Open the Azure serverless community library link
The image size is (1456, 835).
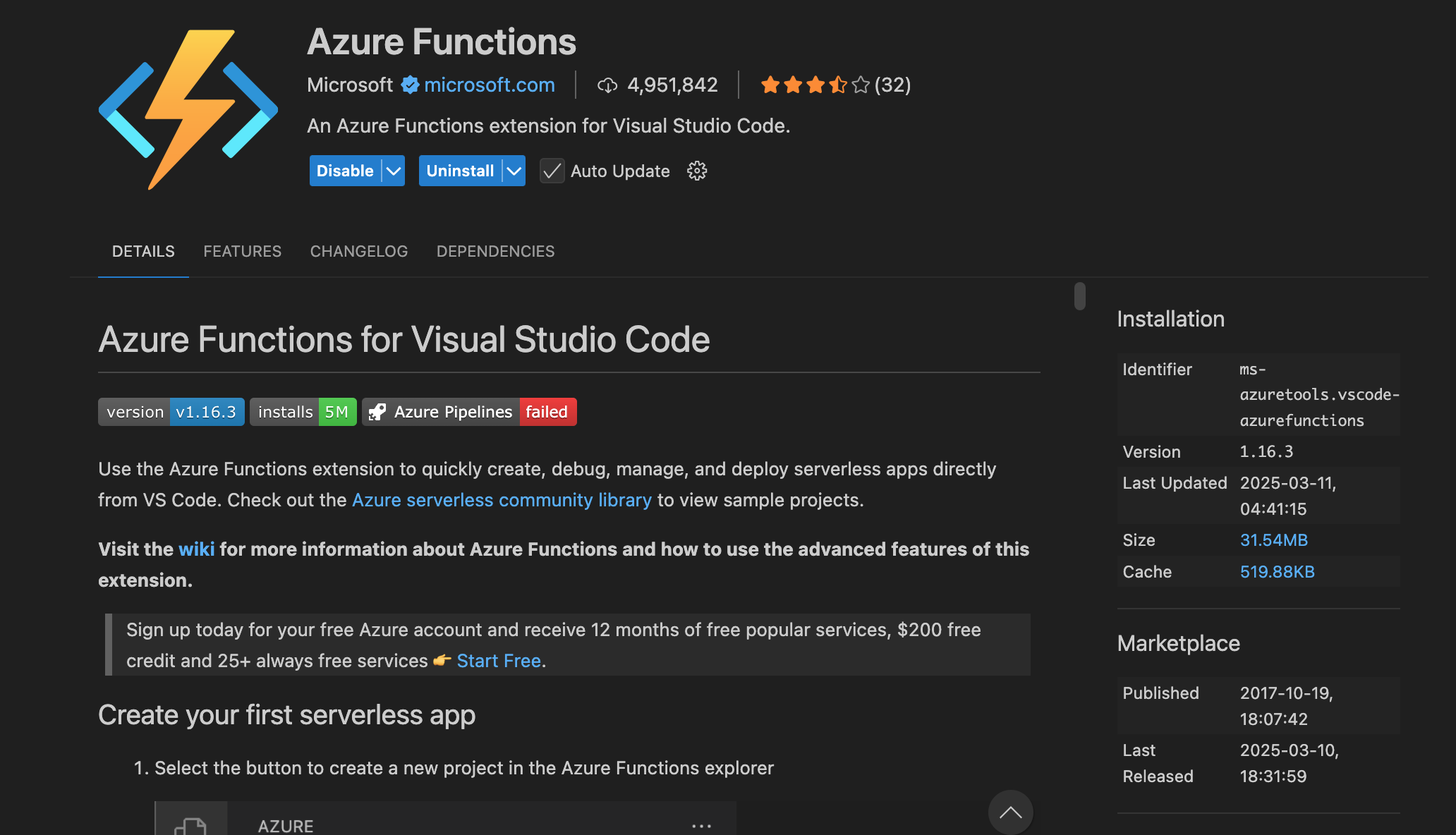[502, 500]
